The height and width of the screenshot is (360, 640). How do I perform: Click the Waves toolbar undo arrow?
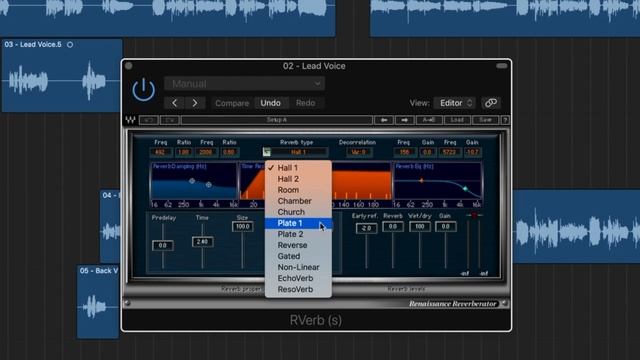pos(149,120)
